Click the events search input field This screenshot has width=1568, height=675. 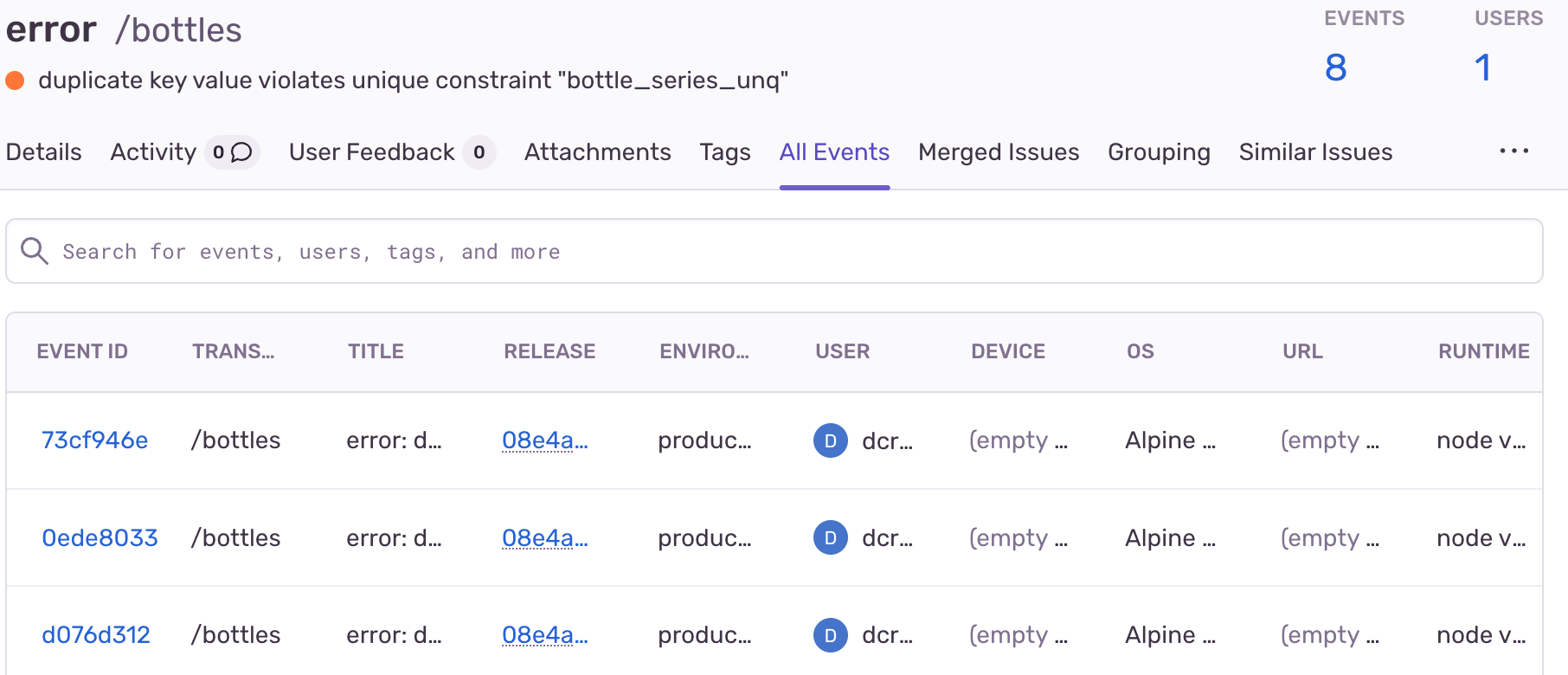pyautogui.click(x=774, y=251)
